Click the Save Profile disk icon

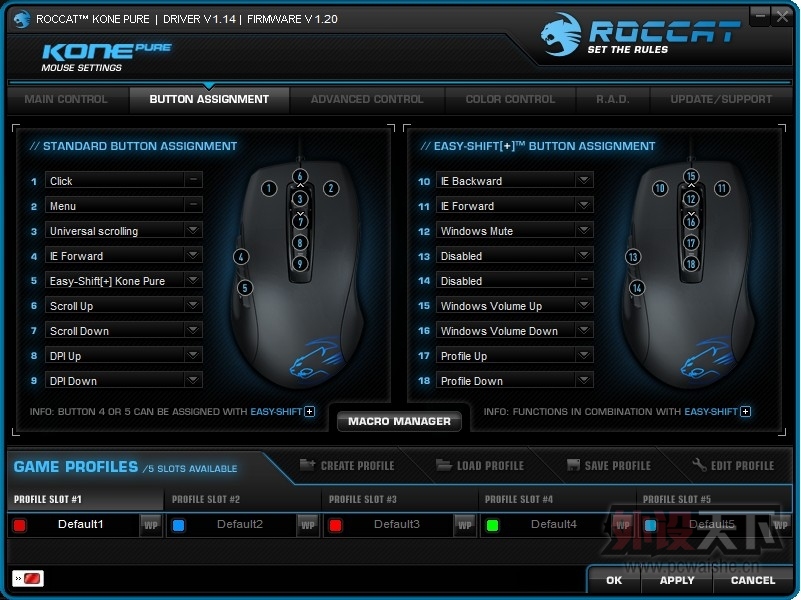click(x=573, y=465)
